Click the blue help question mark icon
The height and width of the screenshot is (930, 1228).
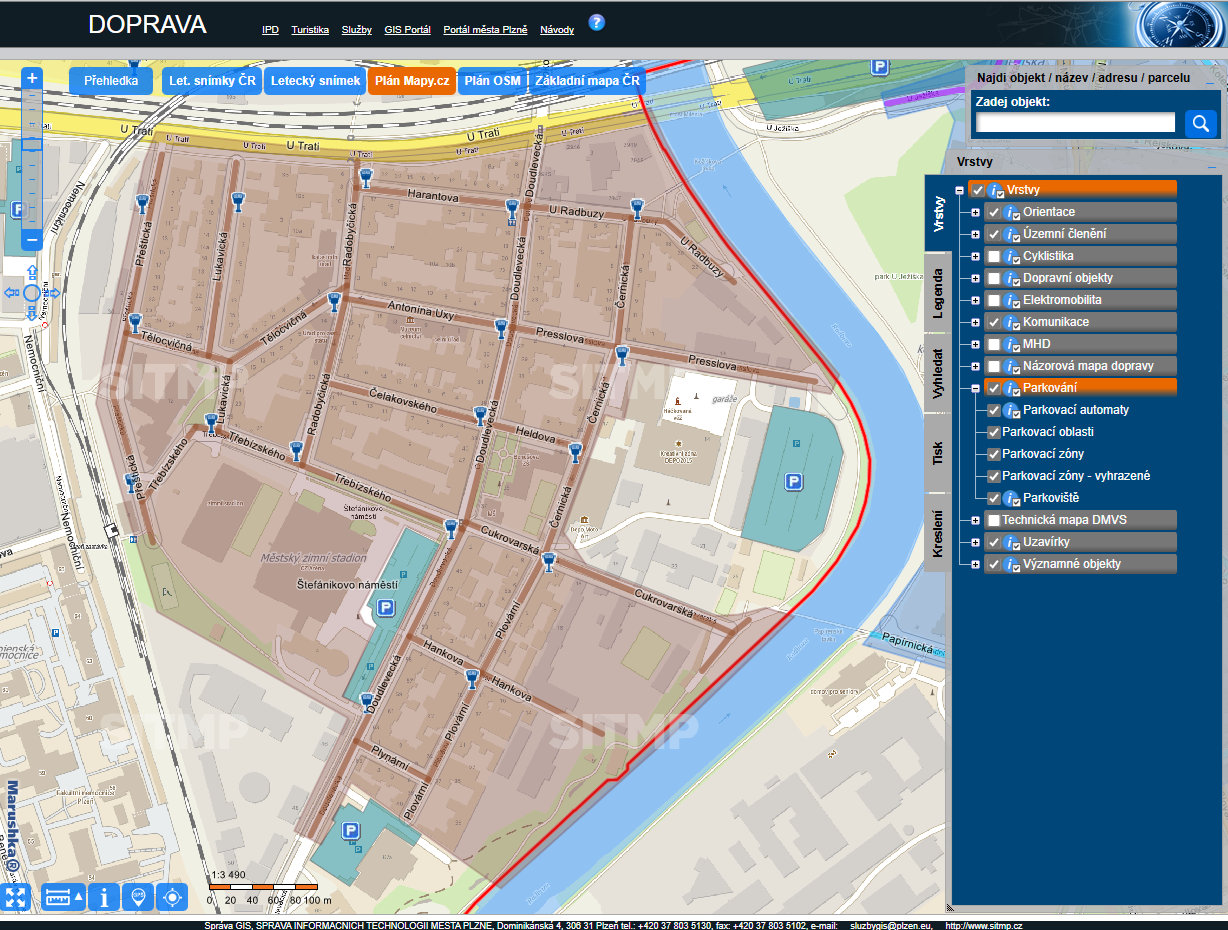pos(596,22)
